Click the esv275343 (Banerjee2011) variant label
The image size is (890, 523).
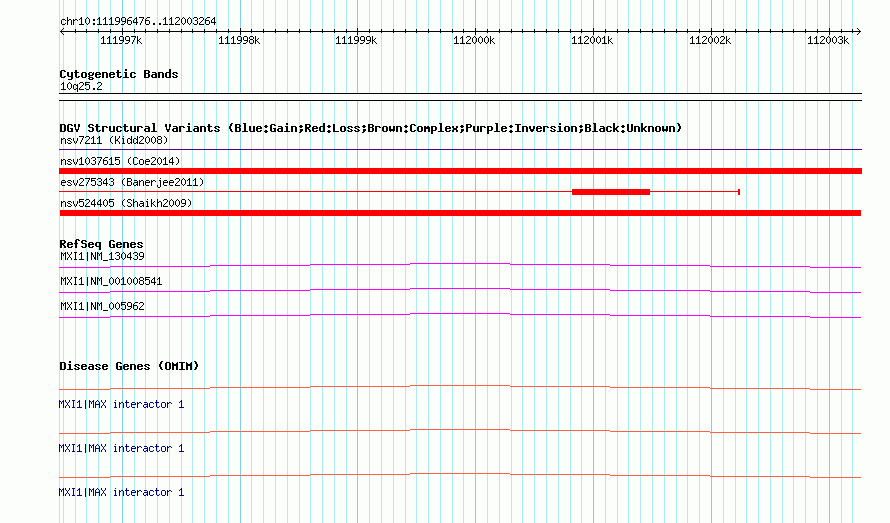[x=132, y=182]
